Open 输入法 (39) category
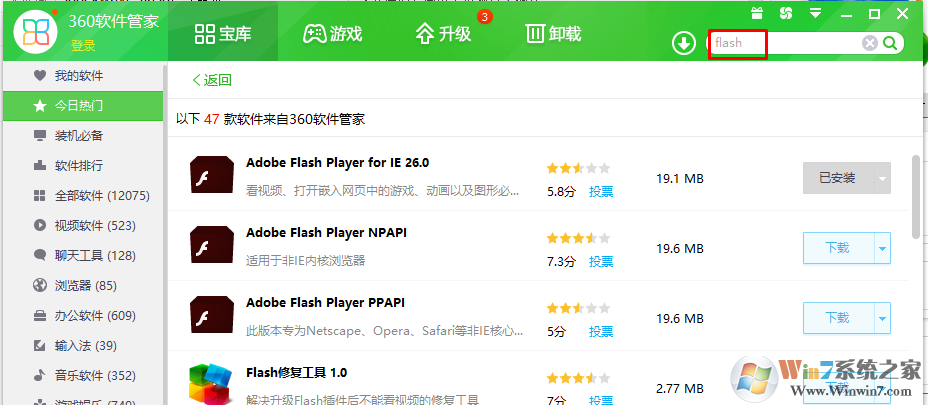The width and height of the screenshot is (928, 405). tap(83, 346)
